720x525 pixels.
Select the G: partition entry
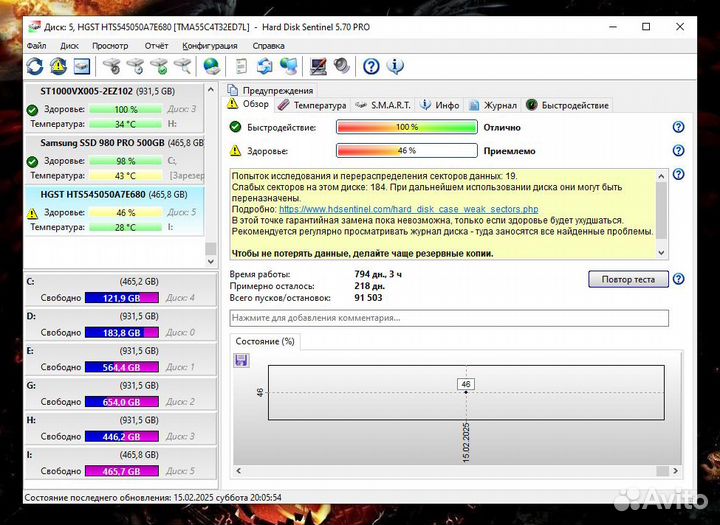click(x=120, y=394)
